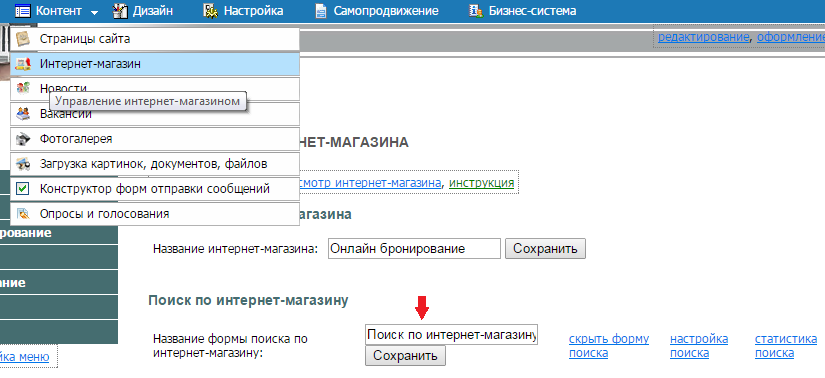This screenshot has width=825, height=378.
Task: Click the Вакансии people icon
Action: (x=23, y=114)
